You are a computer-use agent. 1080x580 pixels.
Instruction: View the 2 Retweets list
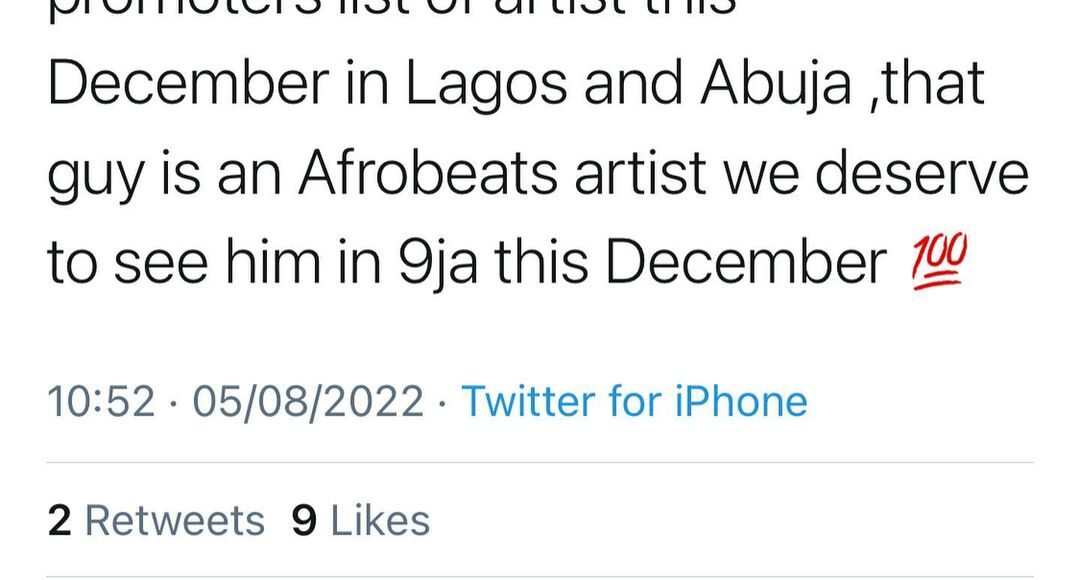(x=156, y=520)
